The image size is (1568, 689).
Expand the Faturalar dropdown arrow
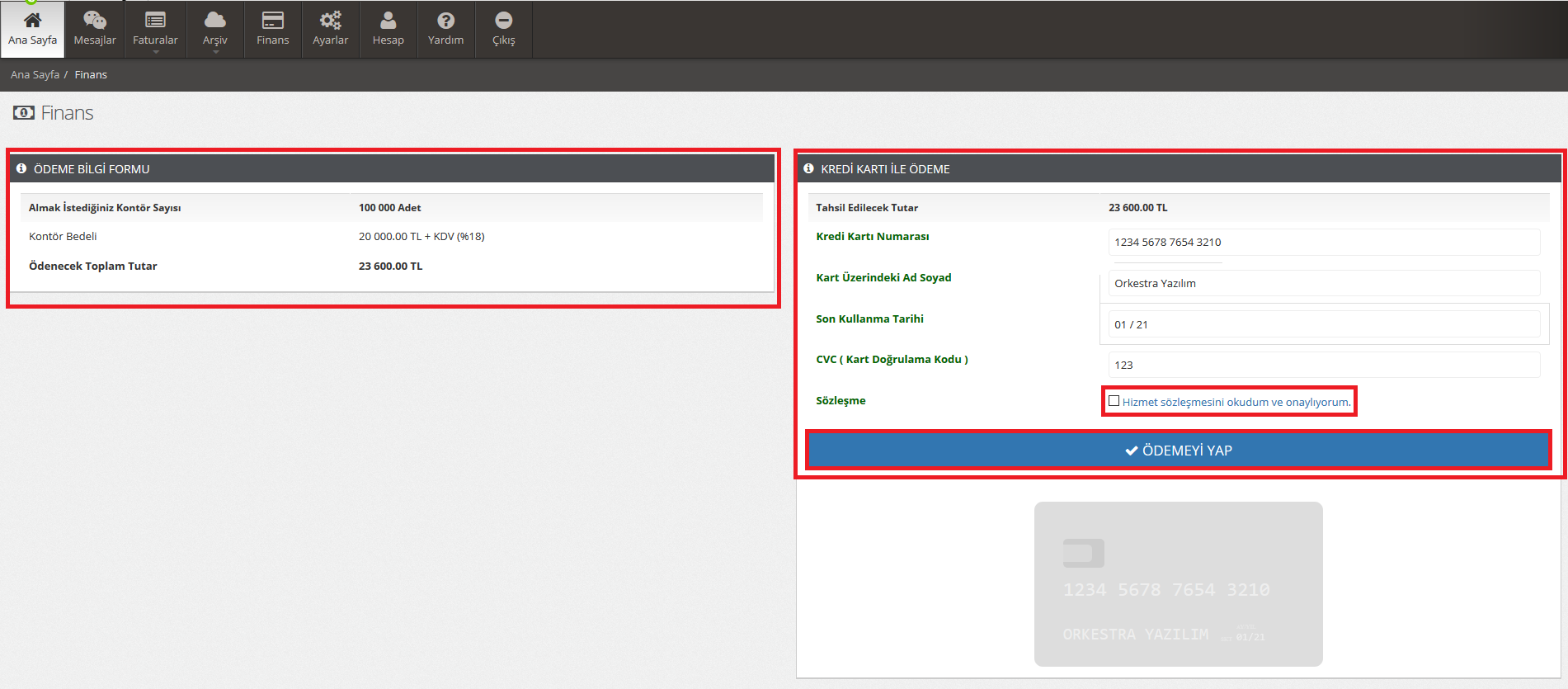click(155, 52)
